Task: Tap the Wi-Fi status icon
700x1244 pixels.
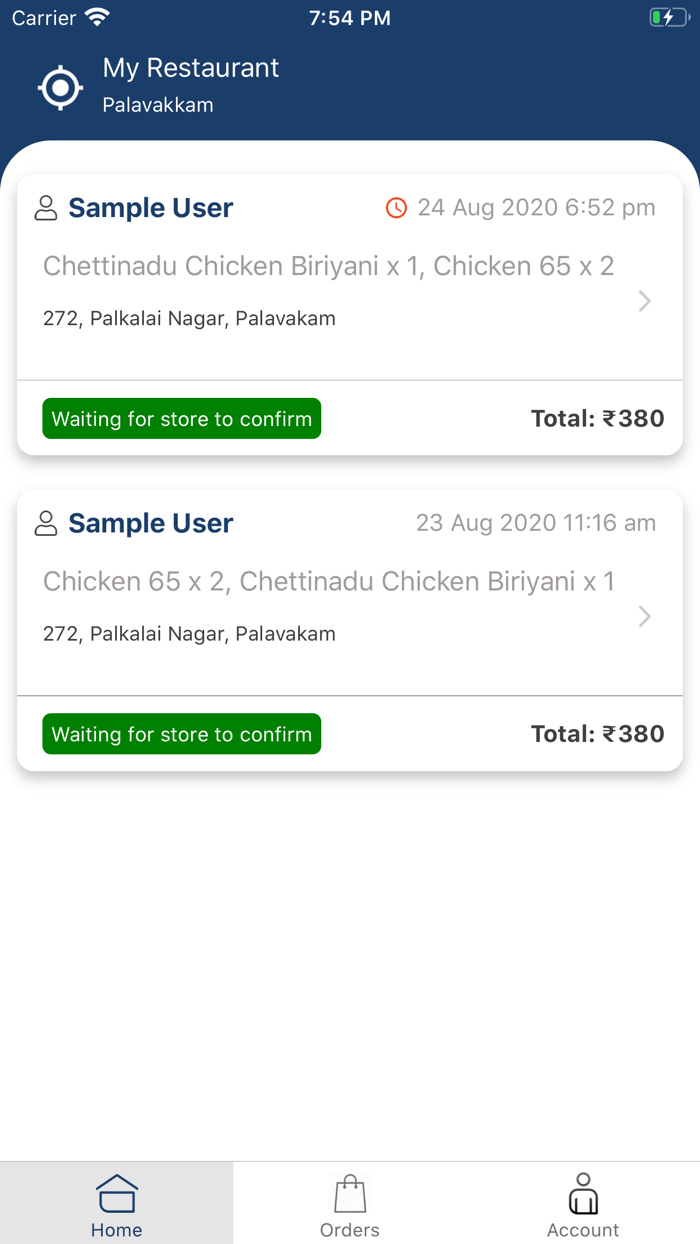Action: [97, 18]
